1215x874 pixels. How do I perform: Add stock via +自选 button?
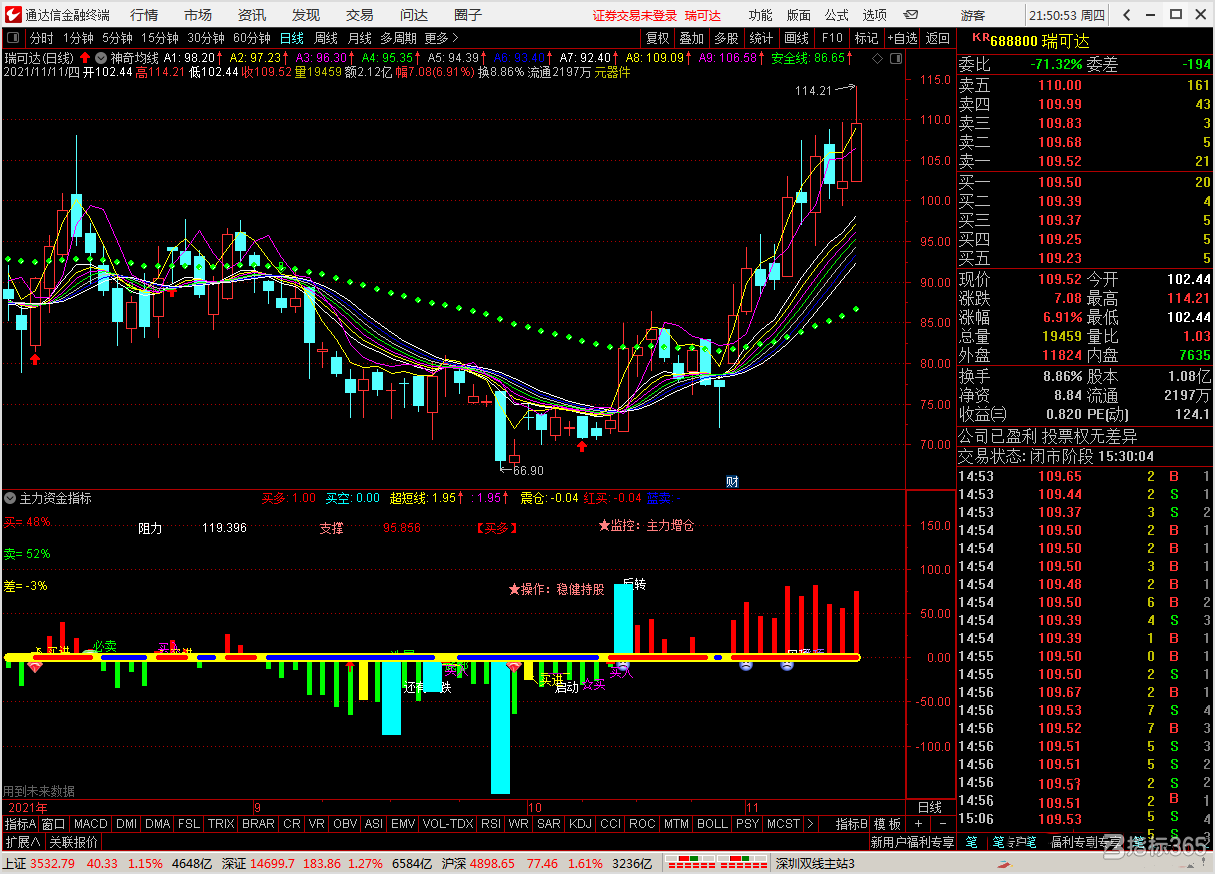point(902,38)
